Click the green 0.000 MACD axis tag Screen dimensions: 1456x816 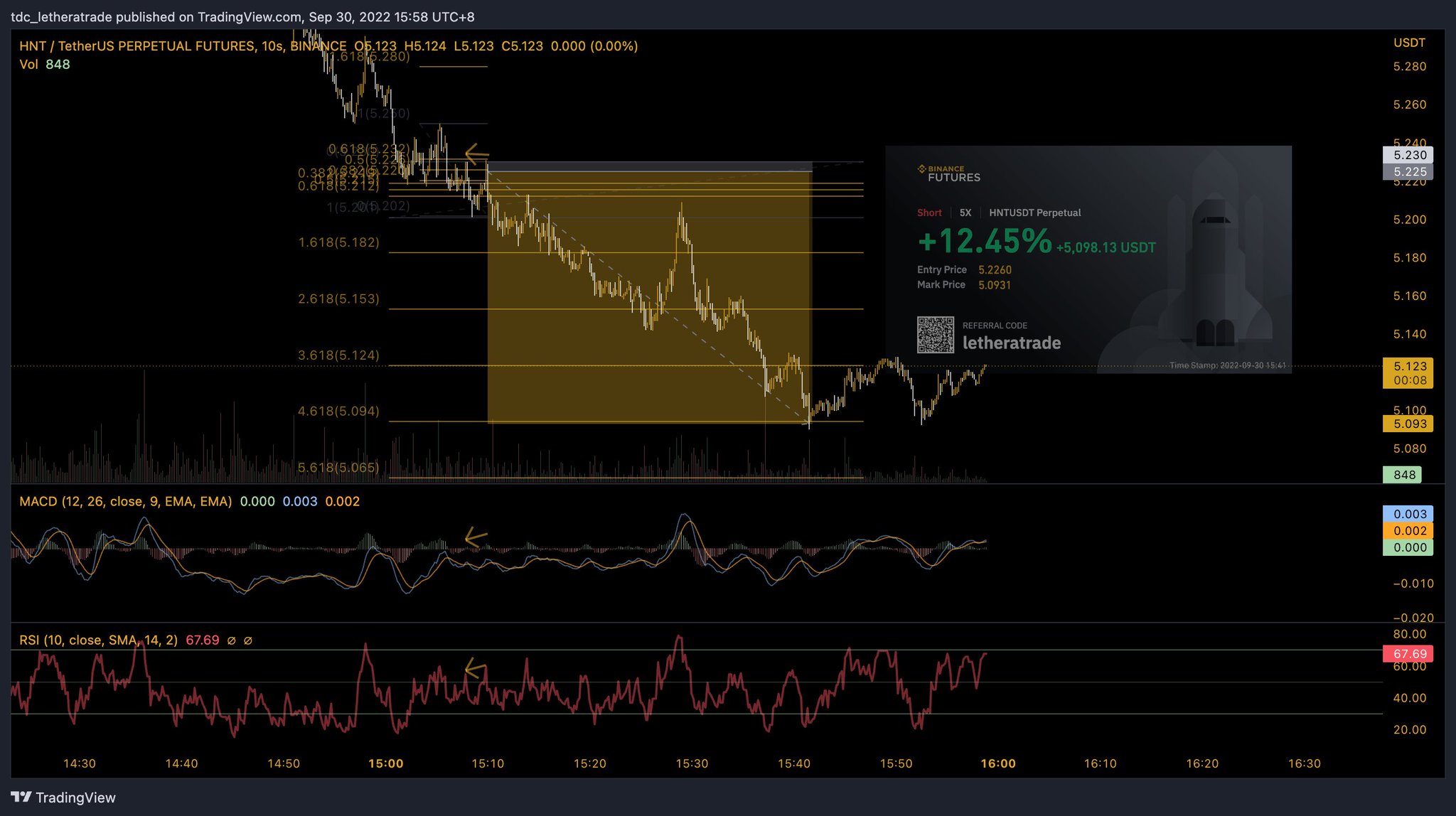(1408, 548)
